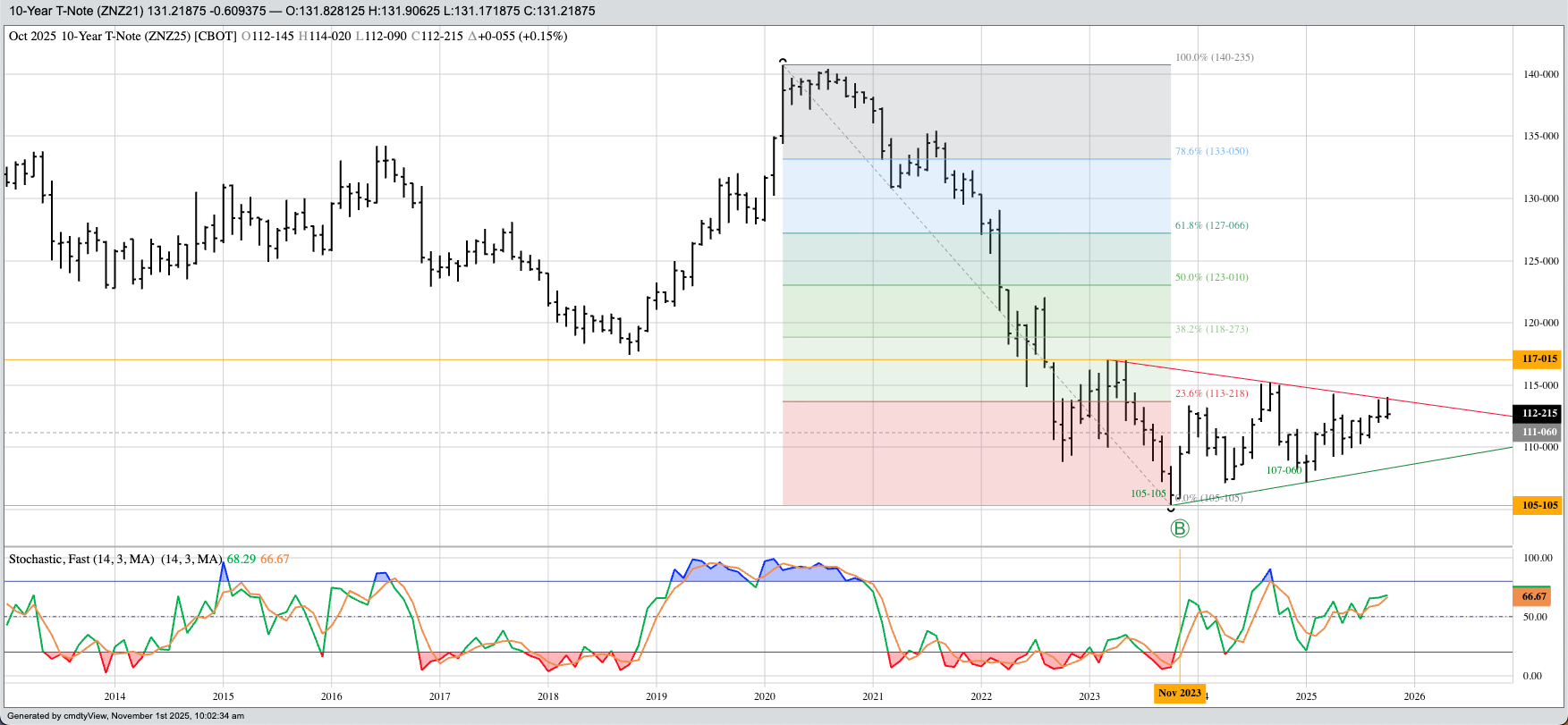
Task: Click the 10-Year T-Note (ZNZ25) chart title
Action: 123,37
